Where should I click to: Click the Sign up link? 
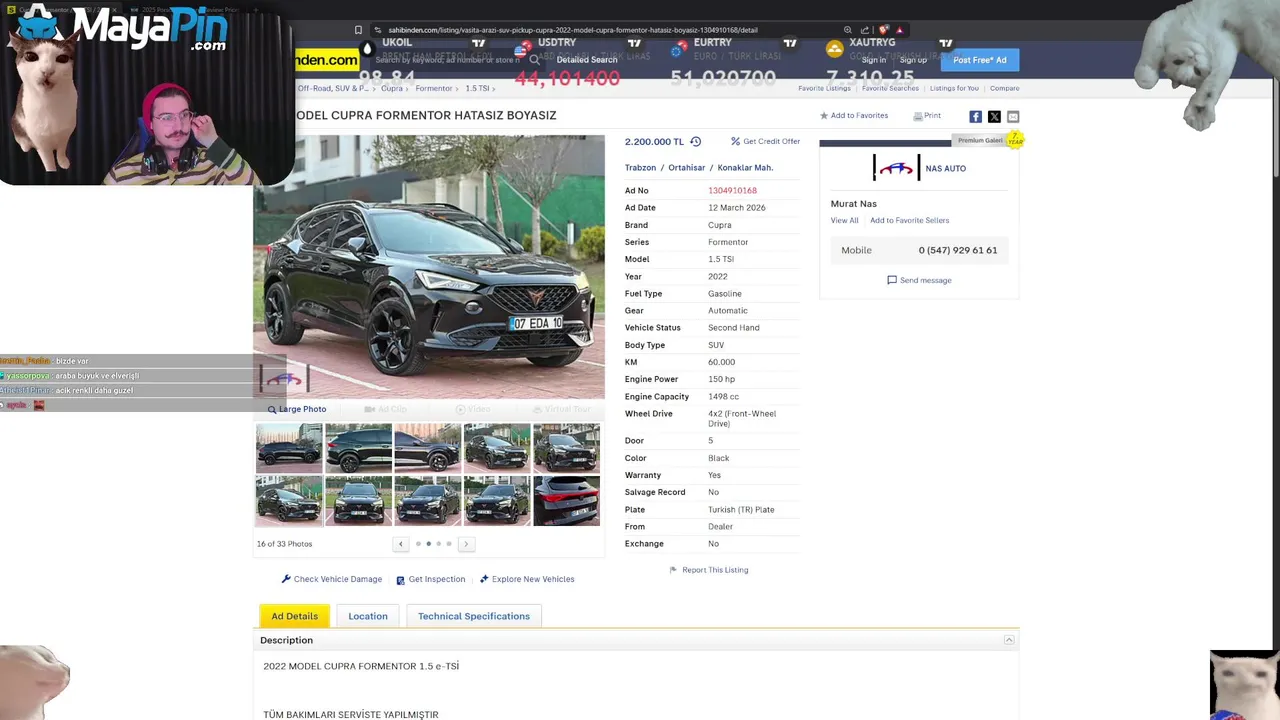point(913,60)
